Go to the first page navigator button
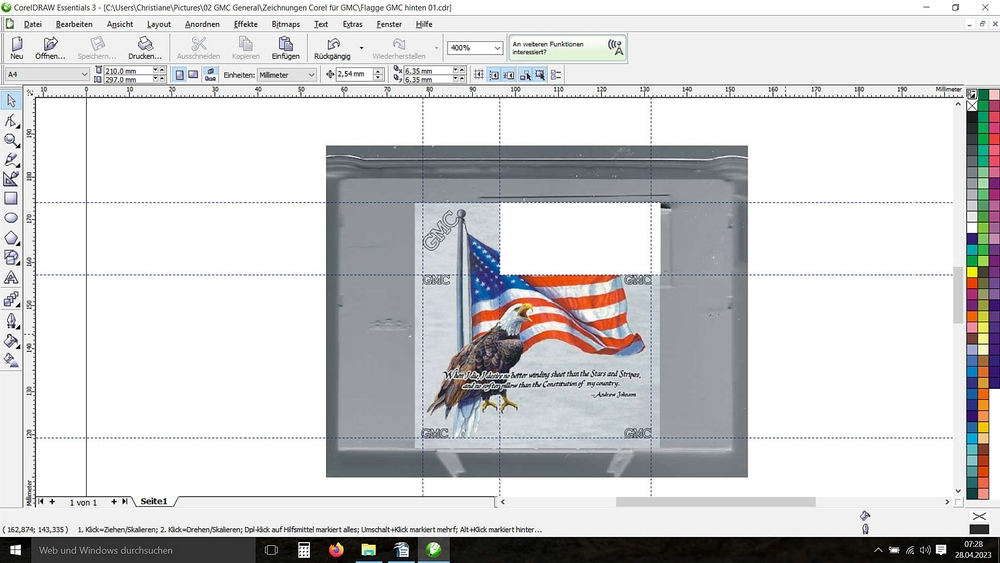 point(41,502)
